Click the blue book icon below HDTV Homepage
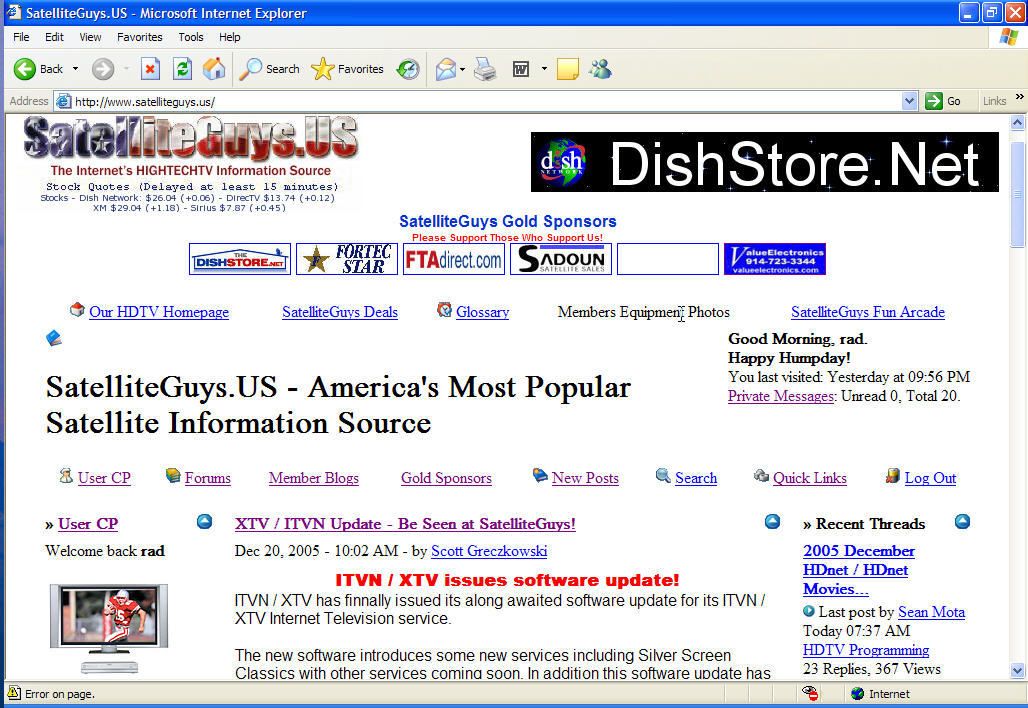Viewport: 1028px width, 708px height. tap(54, 338)
